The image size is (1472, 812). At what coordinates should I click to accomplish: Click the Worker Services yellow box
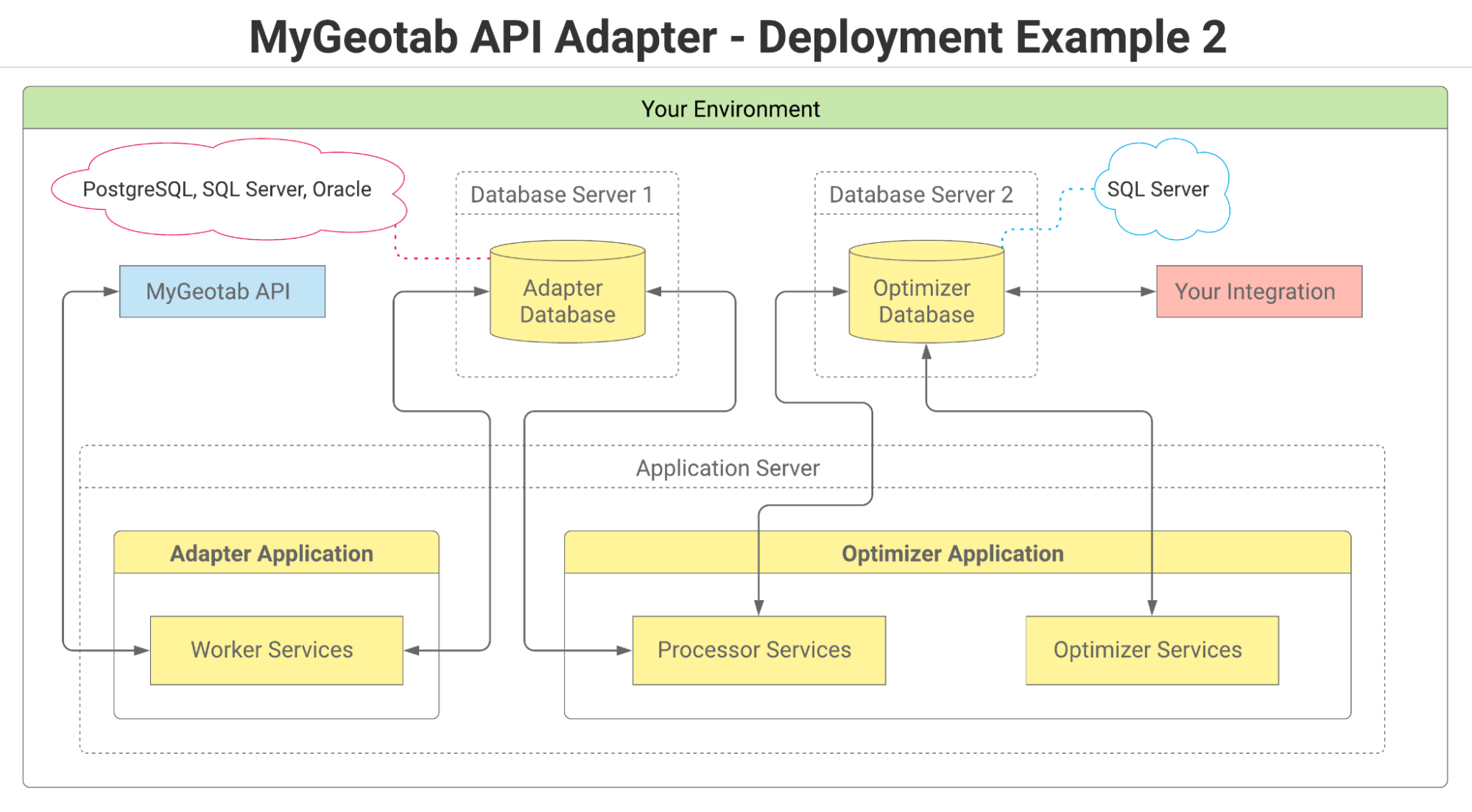point(275,649)
